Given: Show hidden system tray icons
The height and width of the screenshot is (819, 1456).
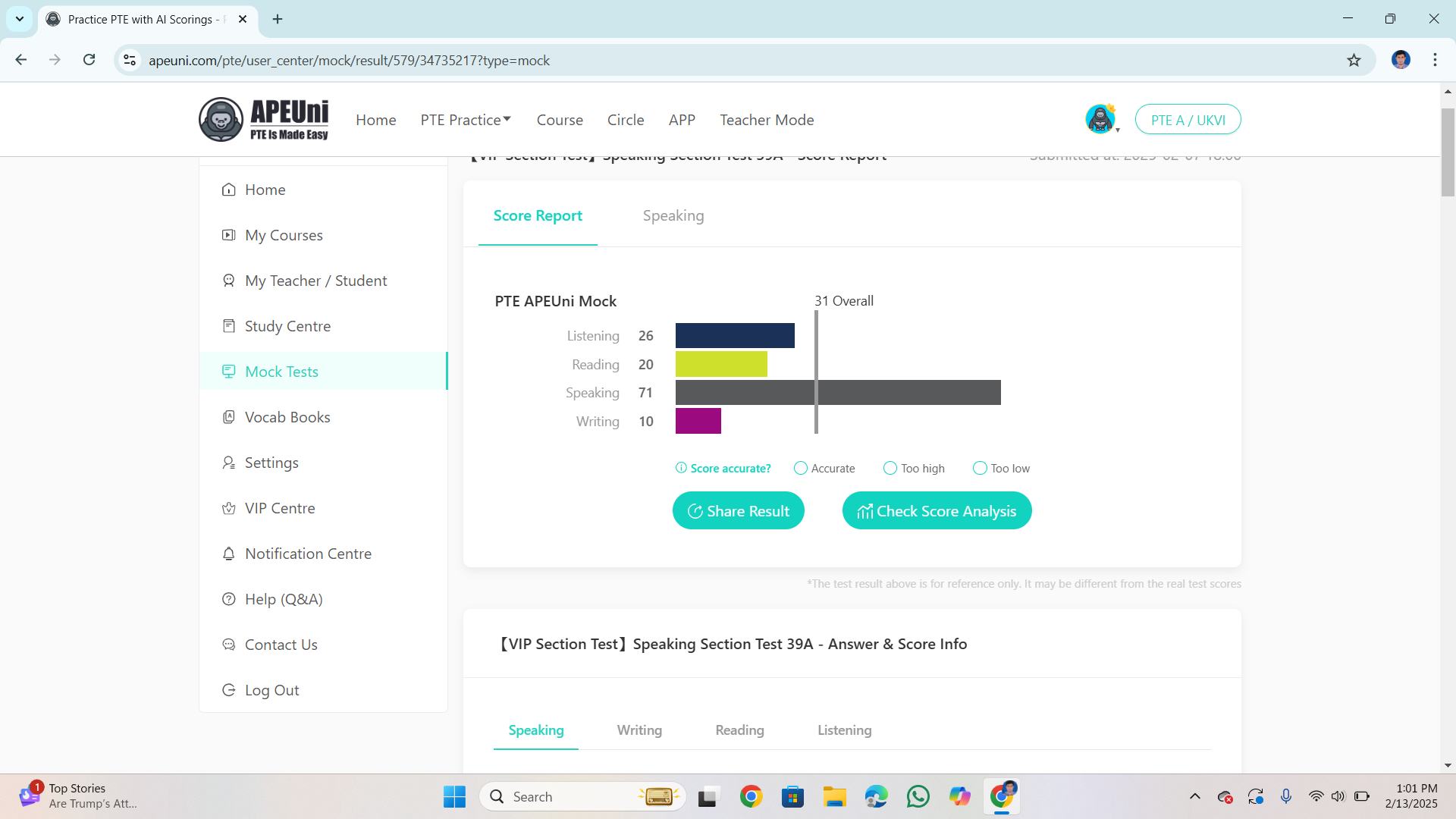Looking at the screenshot, I should coord(1194,796).
